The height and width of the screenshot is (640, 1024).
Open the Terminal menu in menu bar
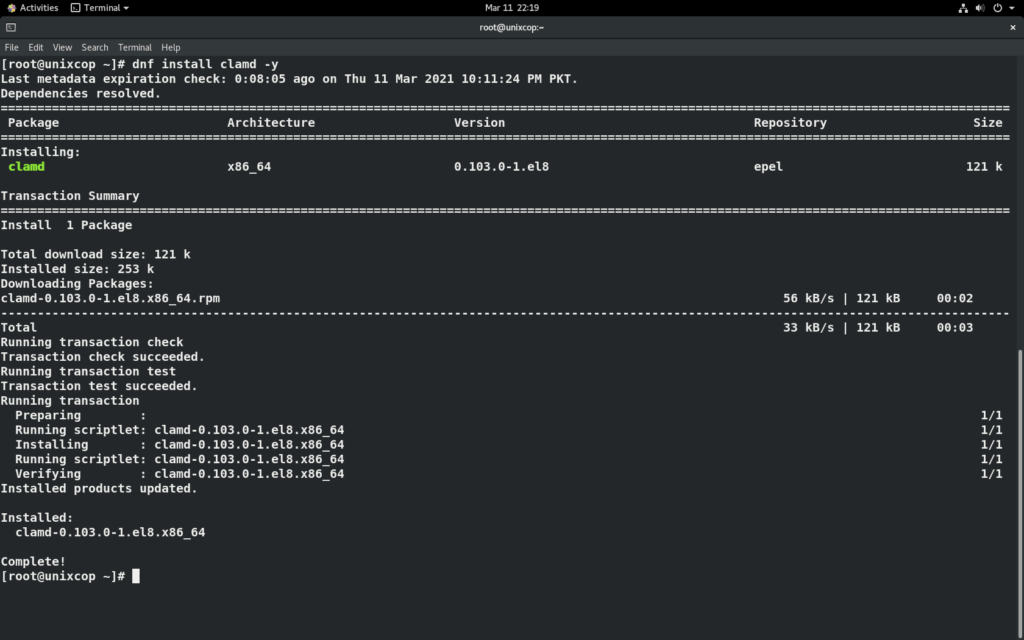click(135, 48)
